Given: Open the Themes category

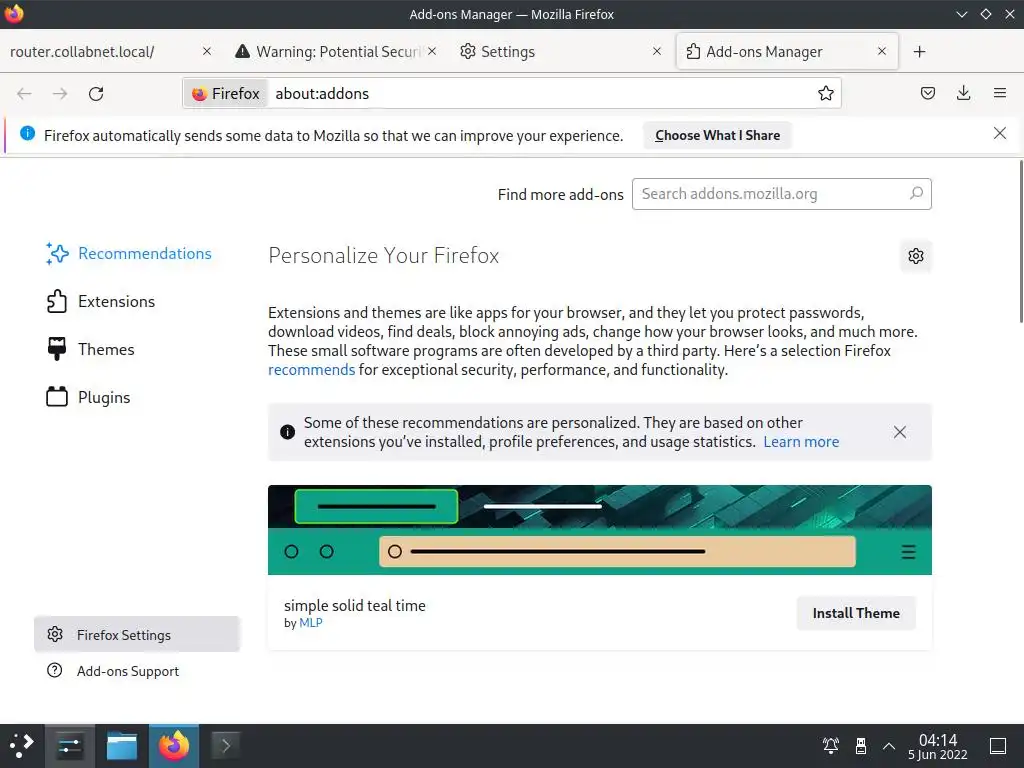Looking at the screenshot, I should tap(90, 349).
